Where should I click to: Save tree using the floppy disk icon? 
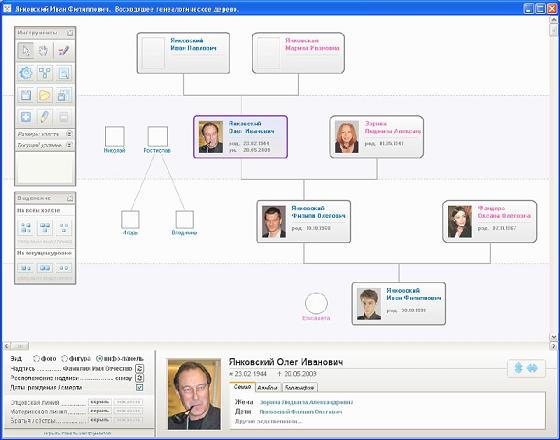[x=26, y=95]
